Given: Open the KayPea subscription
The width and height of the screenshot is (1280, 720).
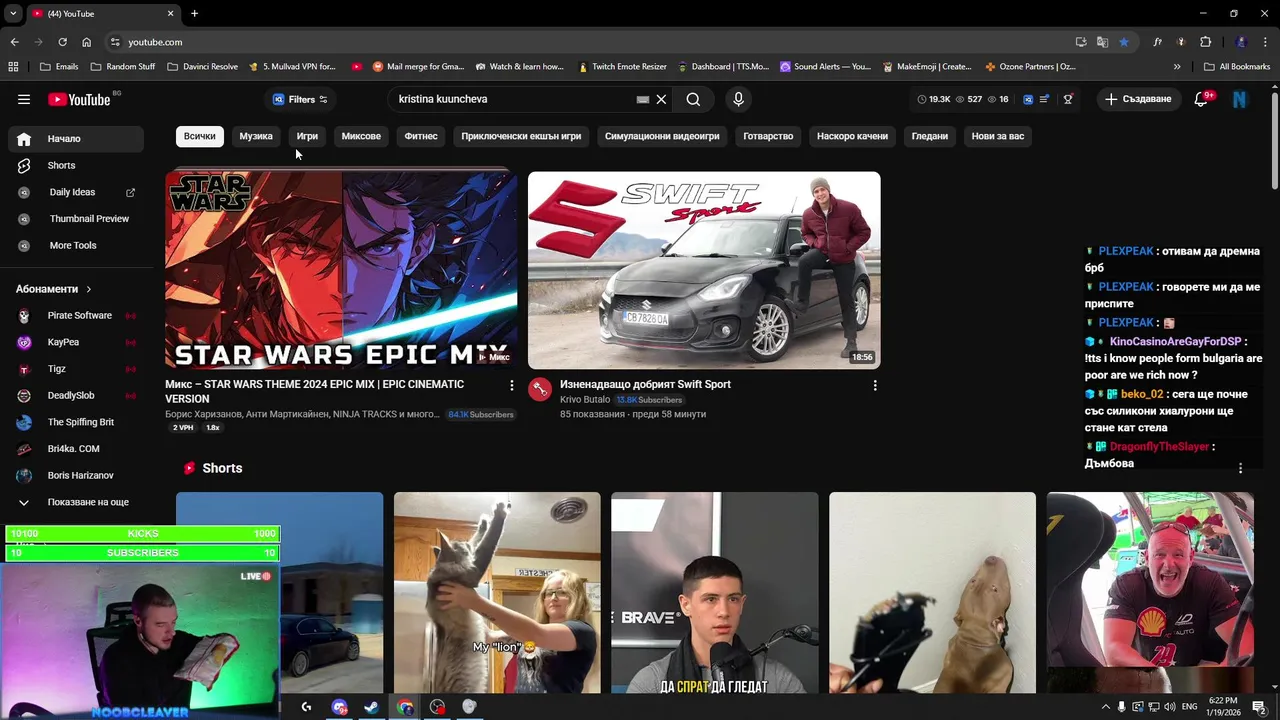Looking at the screenshot, I should pyautogui.click(x=76, y=342).
